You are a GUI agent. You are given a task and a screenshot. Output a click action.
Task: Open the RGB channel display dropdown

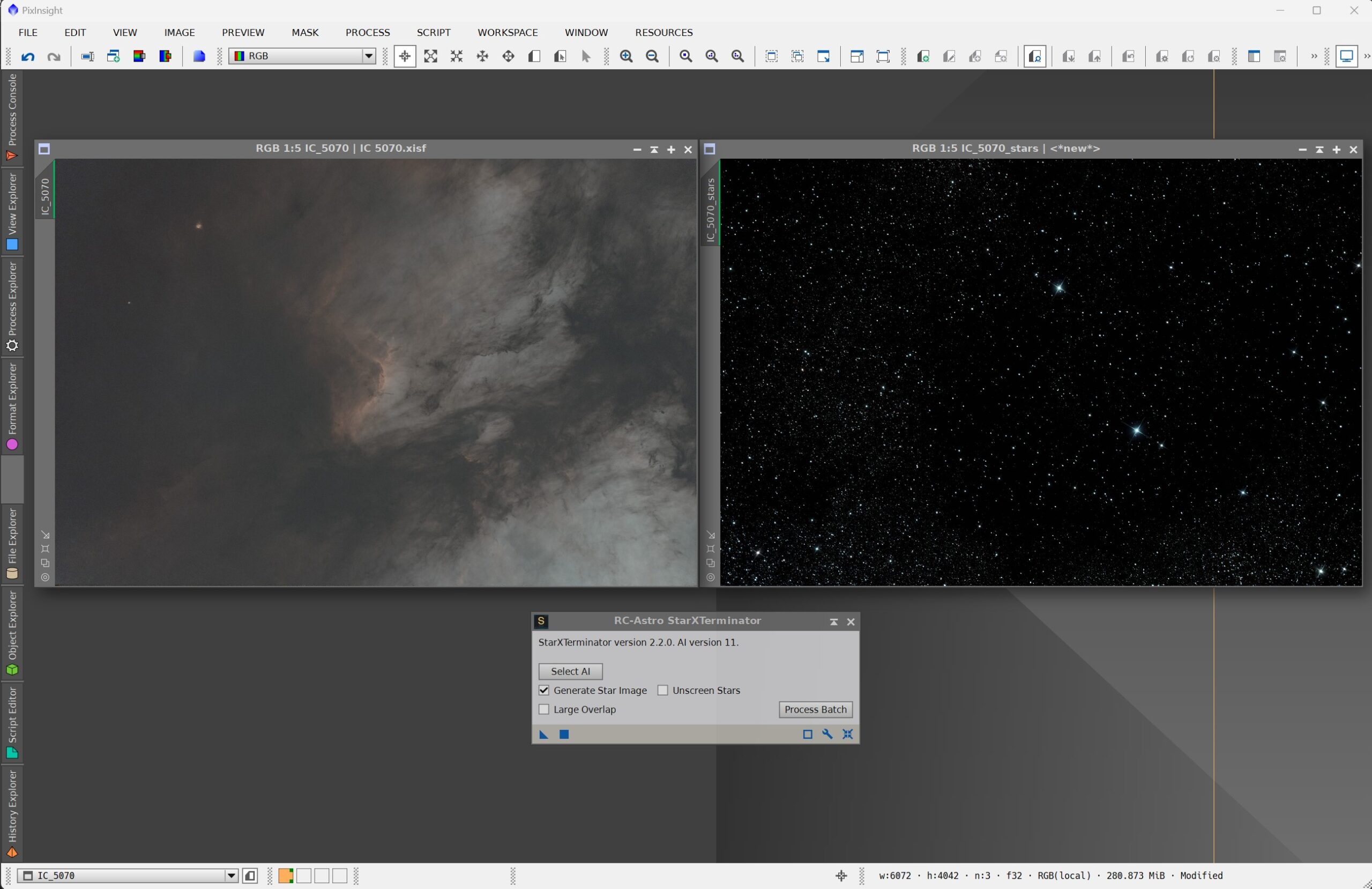(x=303, y=56)
